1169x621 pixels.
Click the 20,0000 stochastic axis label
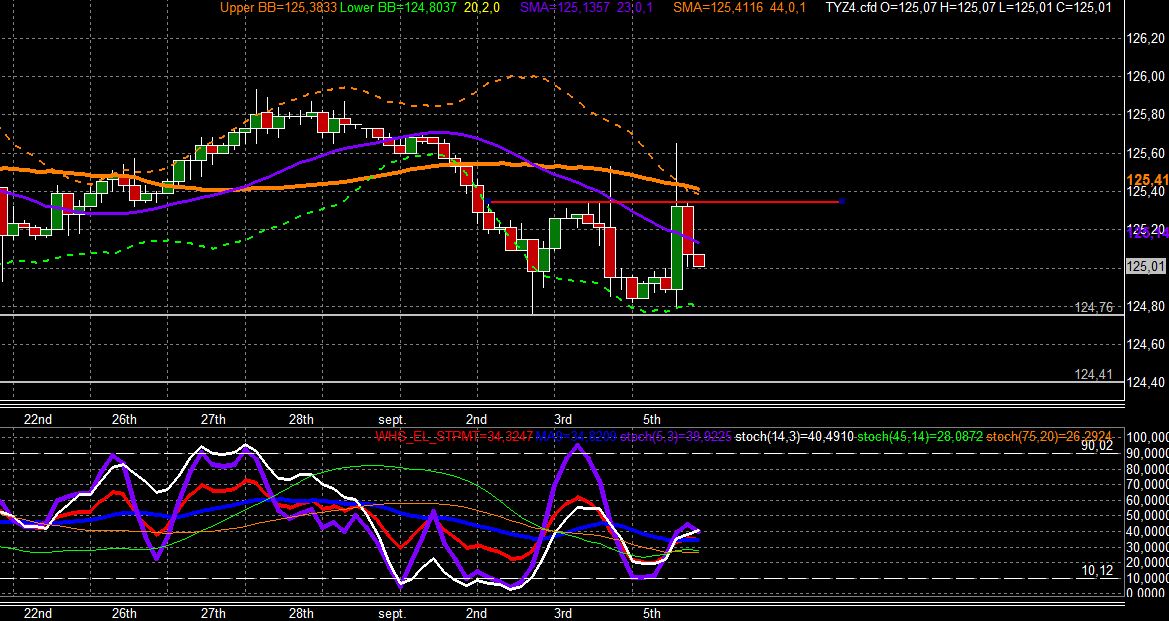(x=1148, y=562)
